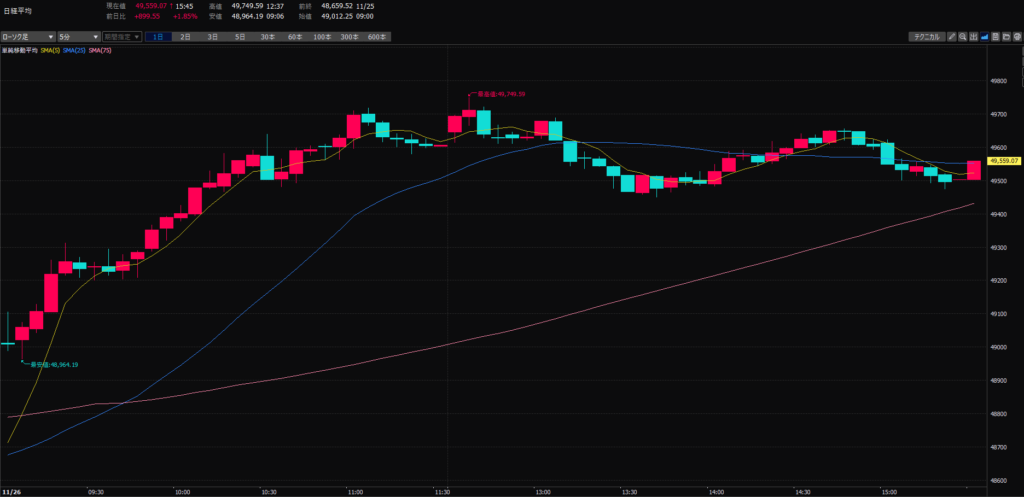Click the yellow current price tag 49,559.07
1024x497 pixels.
coord(1002,160)
